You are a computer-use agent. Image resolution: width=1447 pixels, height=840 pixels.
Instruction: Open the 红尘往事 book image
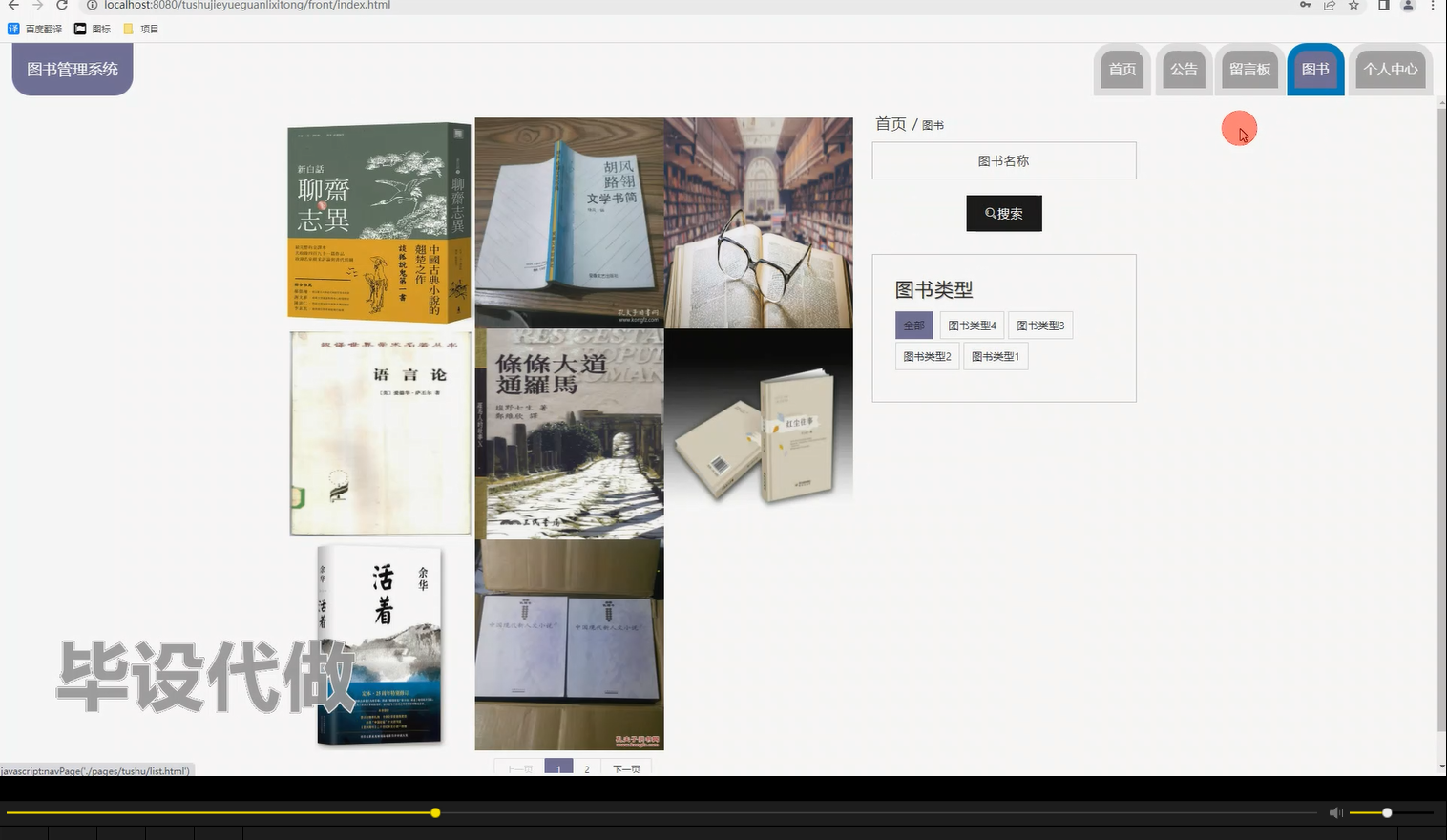pyautogui.click(x=759, y=433)
